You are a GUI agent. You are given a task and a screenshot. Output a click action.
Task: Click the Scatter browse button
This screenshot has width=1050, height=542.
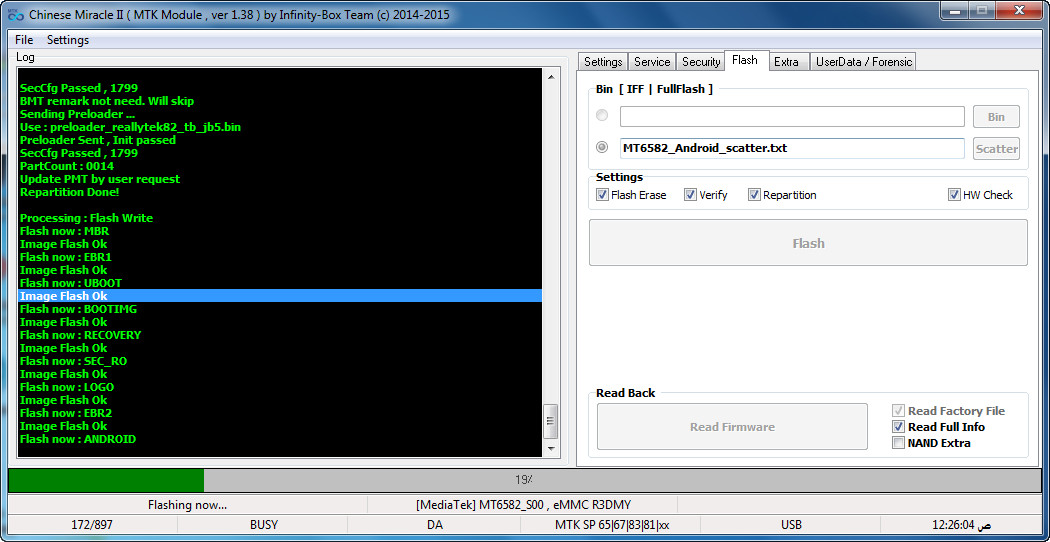996,149
